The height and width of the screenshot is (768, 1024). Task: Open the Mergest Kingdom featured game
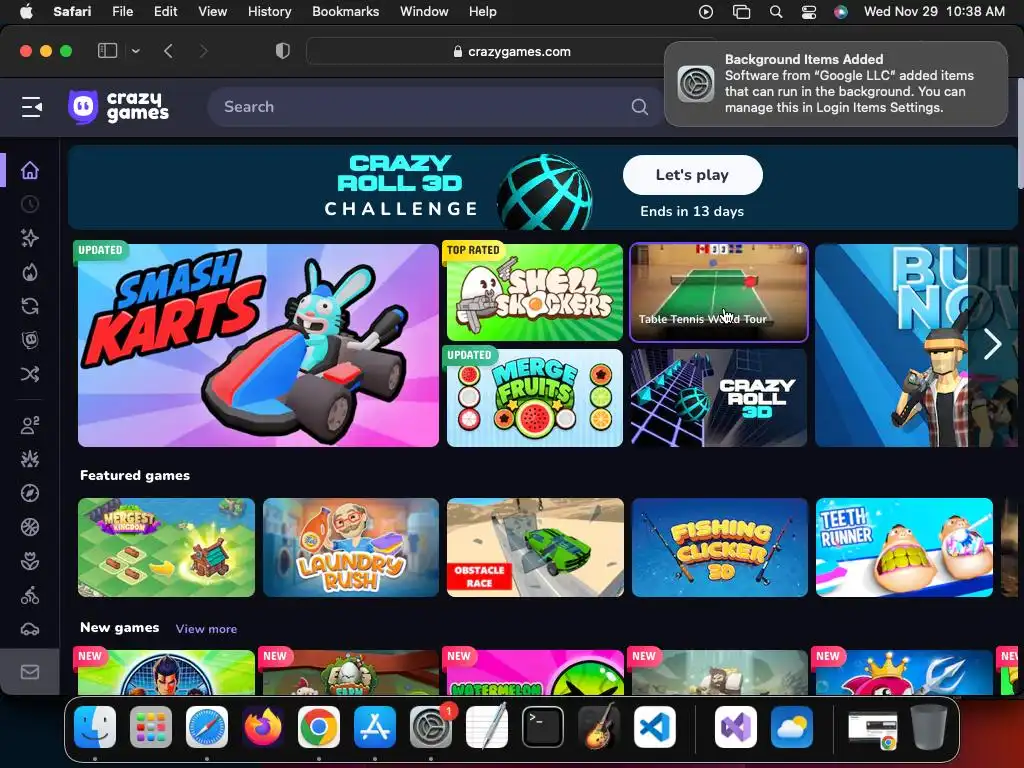point(167,547)
